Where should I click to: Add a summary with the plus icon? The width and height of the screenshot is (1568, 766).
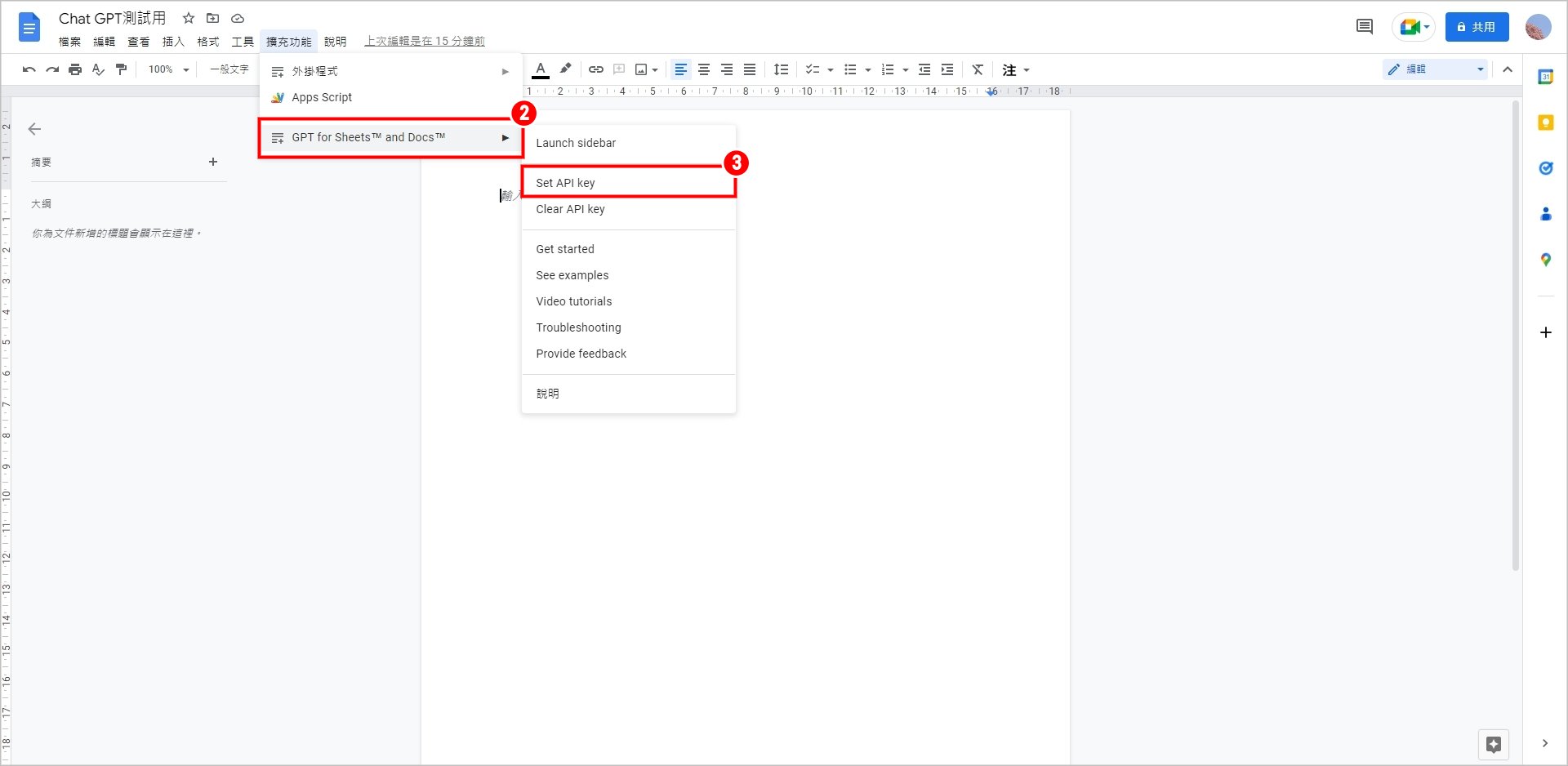pyautogui.click(x=213, y=162)
